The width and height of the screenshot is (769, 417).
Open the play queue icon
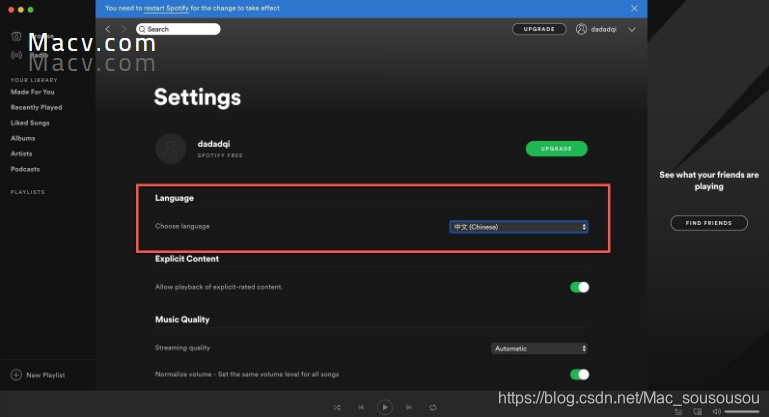[x=678, y=412]
